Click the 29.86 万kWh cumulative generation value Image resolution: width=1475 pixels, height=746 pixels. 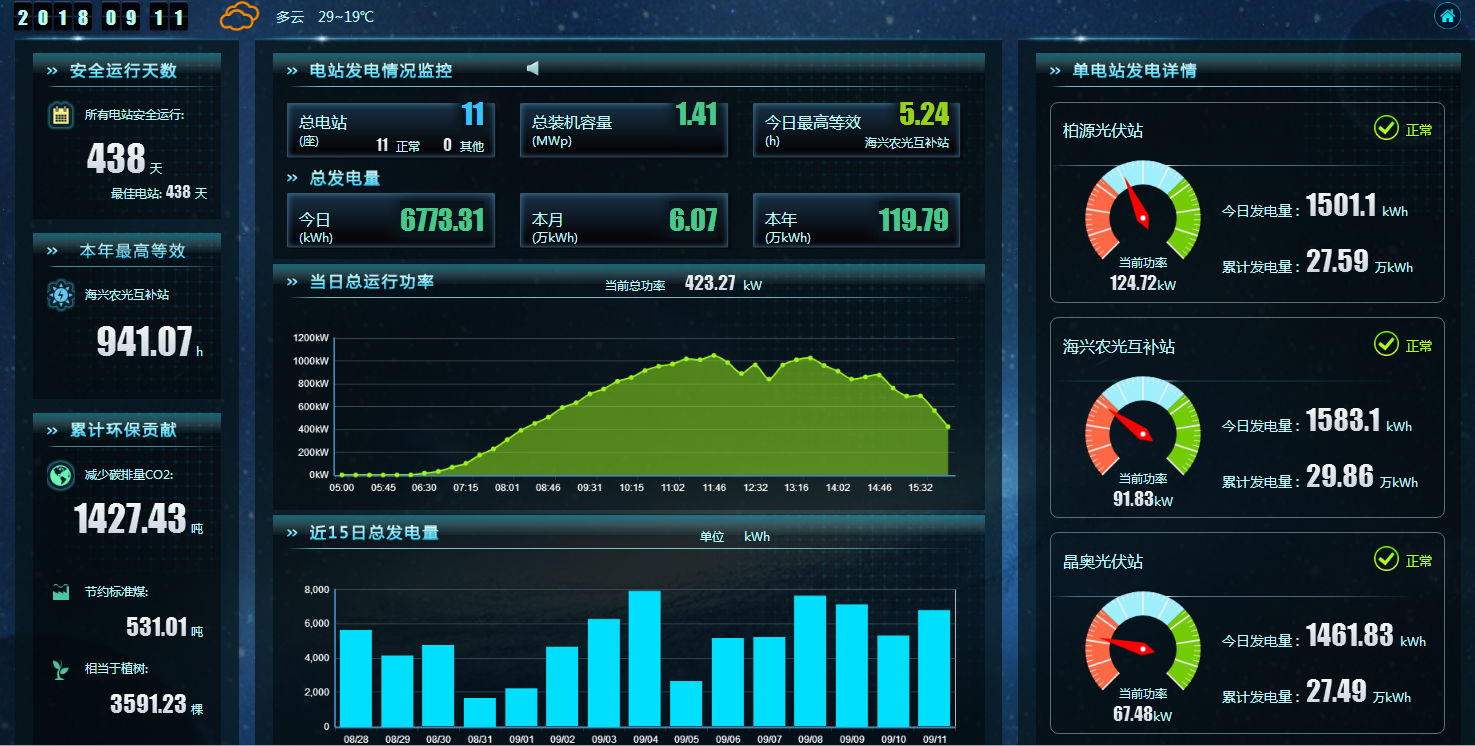(1362, 477)
